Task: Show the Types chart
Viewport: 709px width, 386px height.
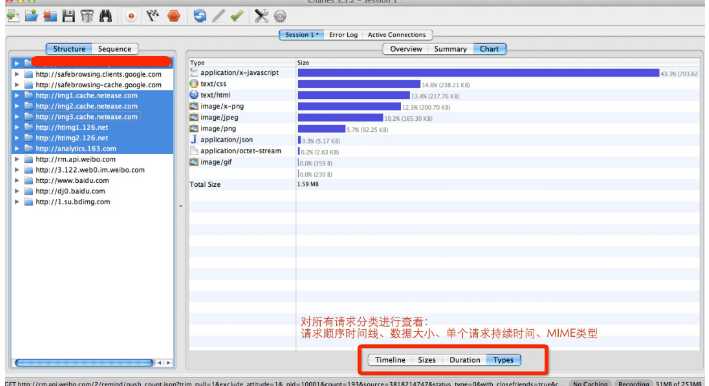Action: click(503, 360)
